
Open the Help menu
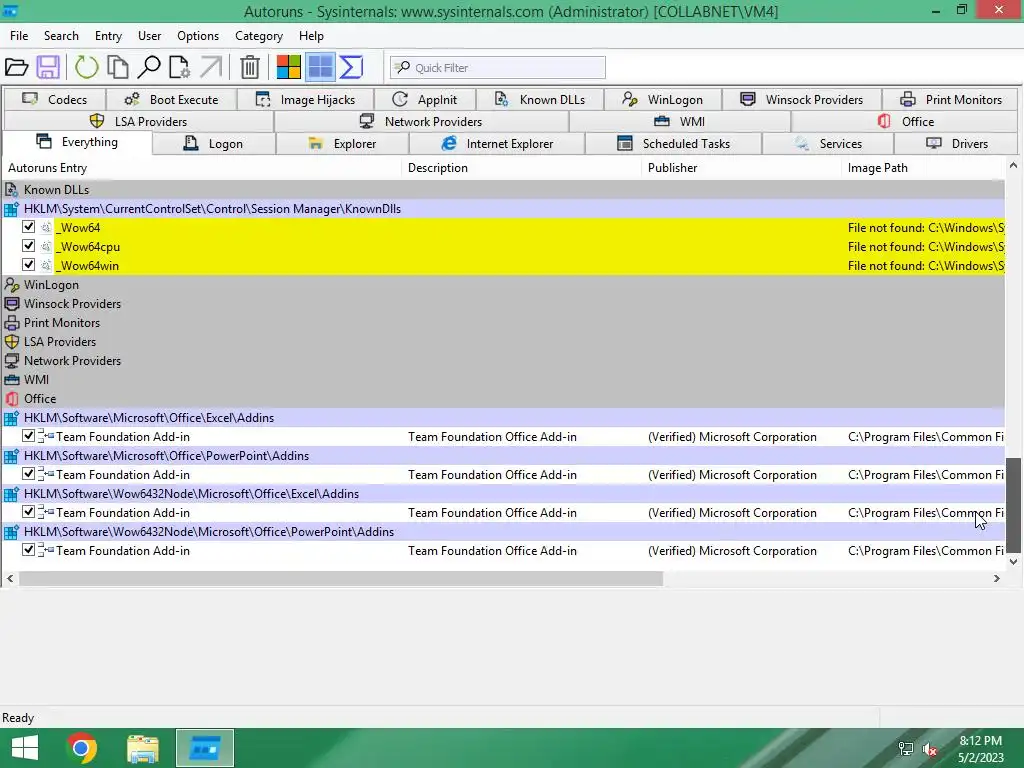(311, 36)
